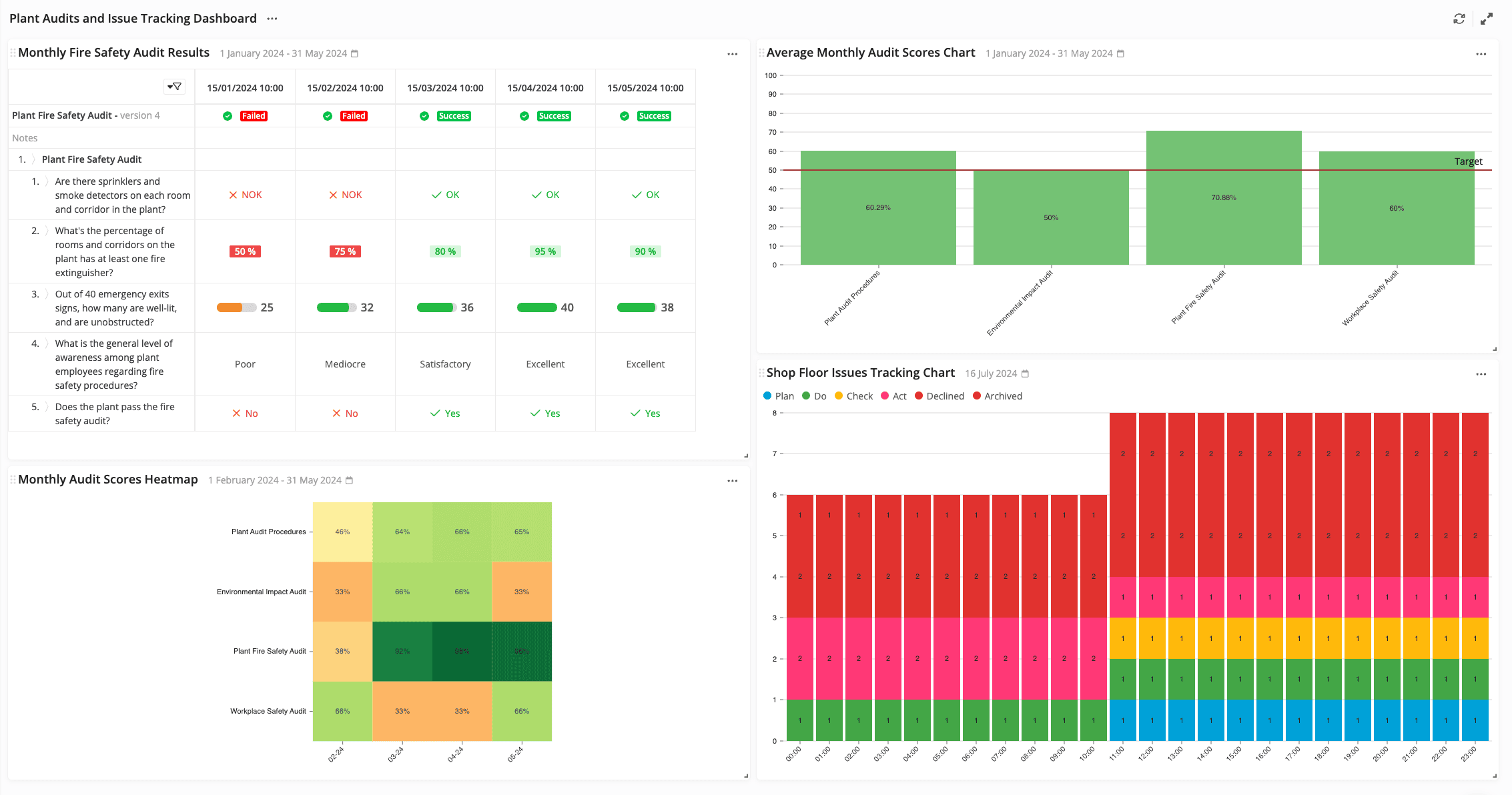Hide the Archived series via legend
The height and width of the screenshot is (795, 1512).
coord(997,395)
